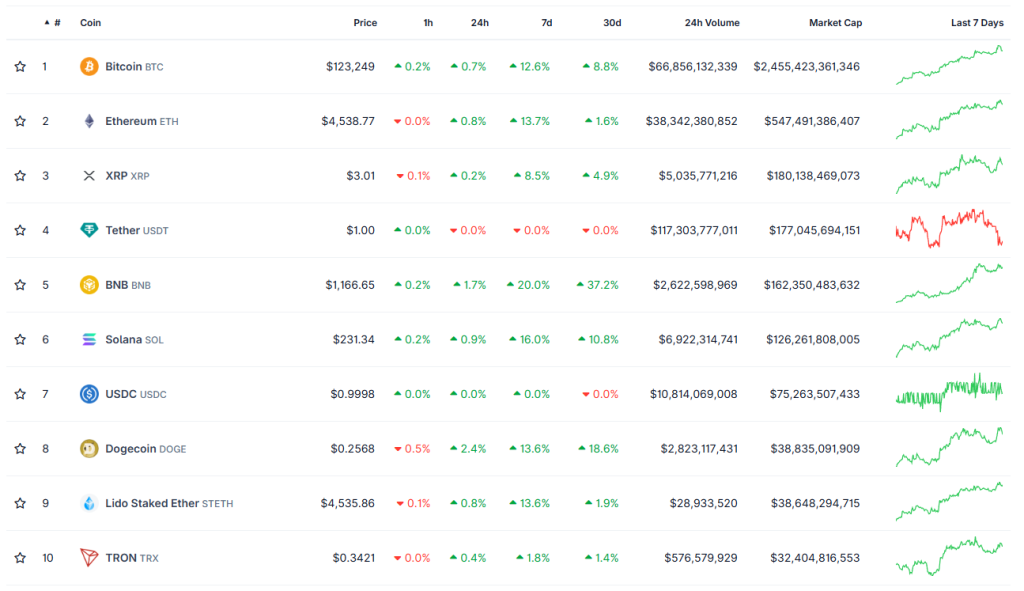The image size is (1024, 591).
Task: Click the Bitcoin logo icon
Action: coord(89,67)
